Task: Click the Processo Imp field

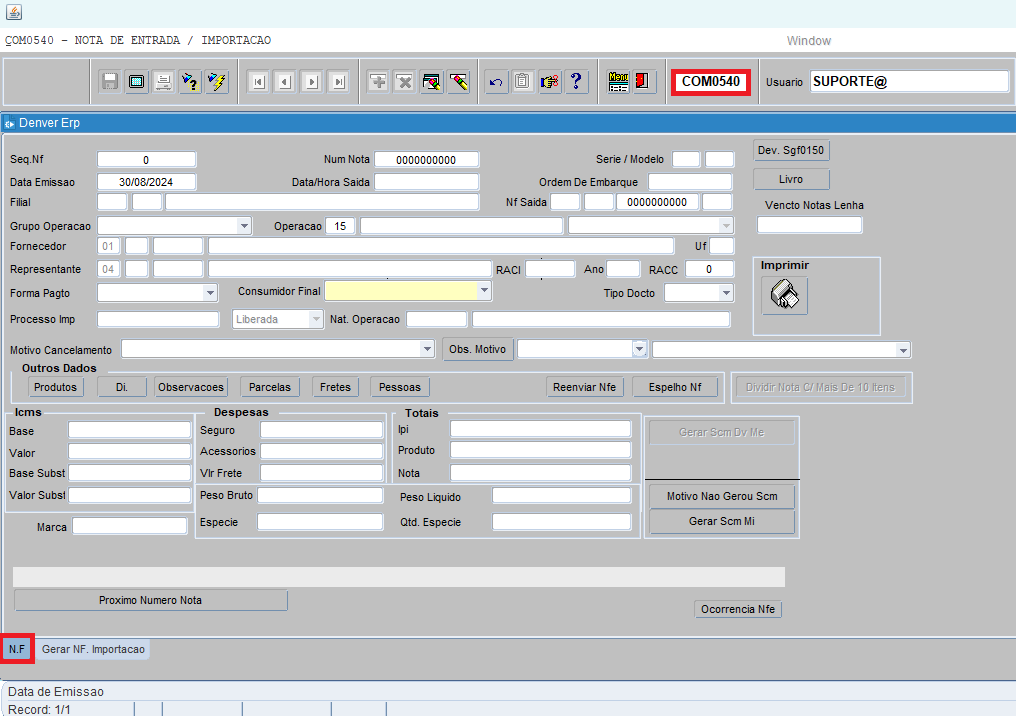Action: point(158,319)
